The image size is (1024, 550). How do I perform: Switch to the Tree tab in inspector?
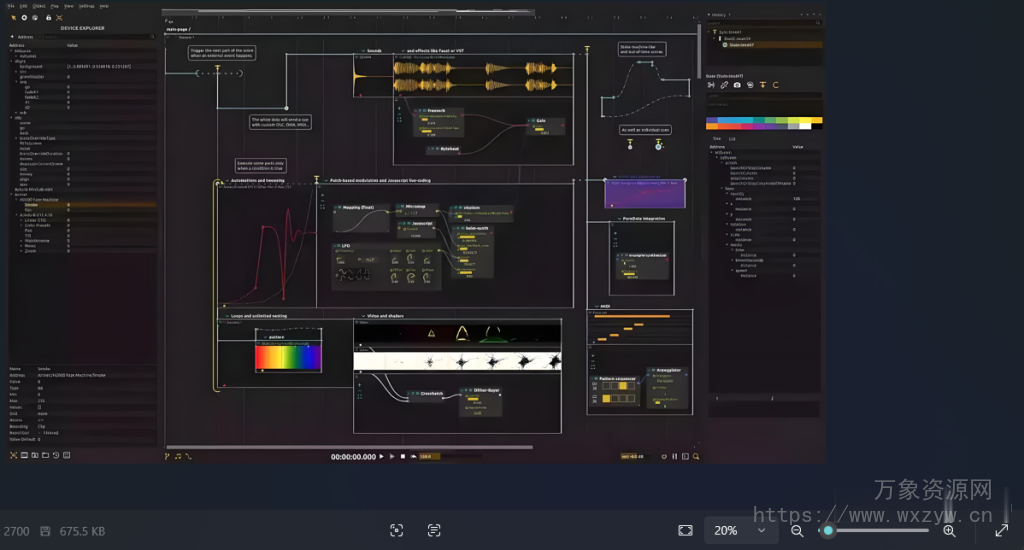(x=716, y=138)
